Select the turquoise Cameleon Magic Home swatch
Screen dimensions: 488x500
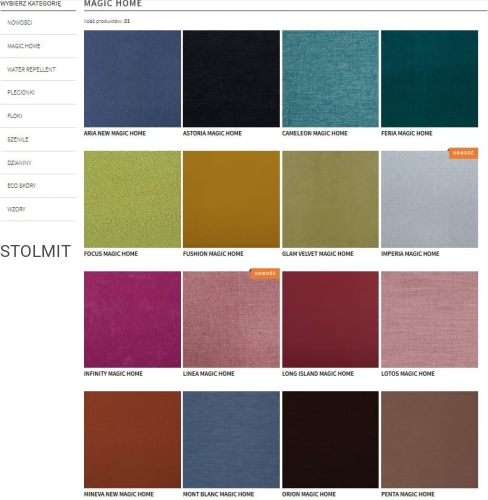[x=330, y=79]
